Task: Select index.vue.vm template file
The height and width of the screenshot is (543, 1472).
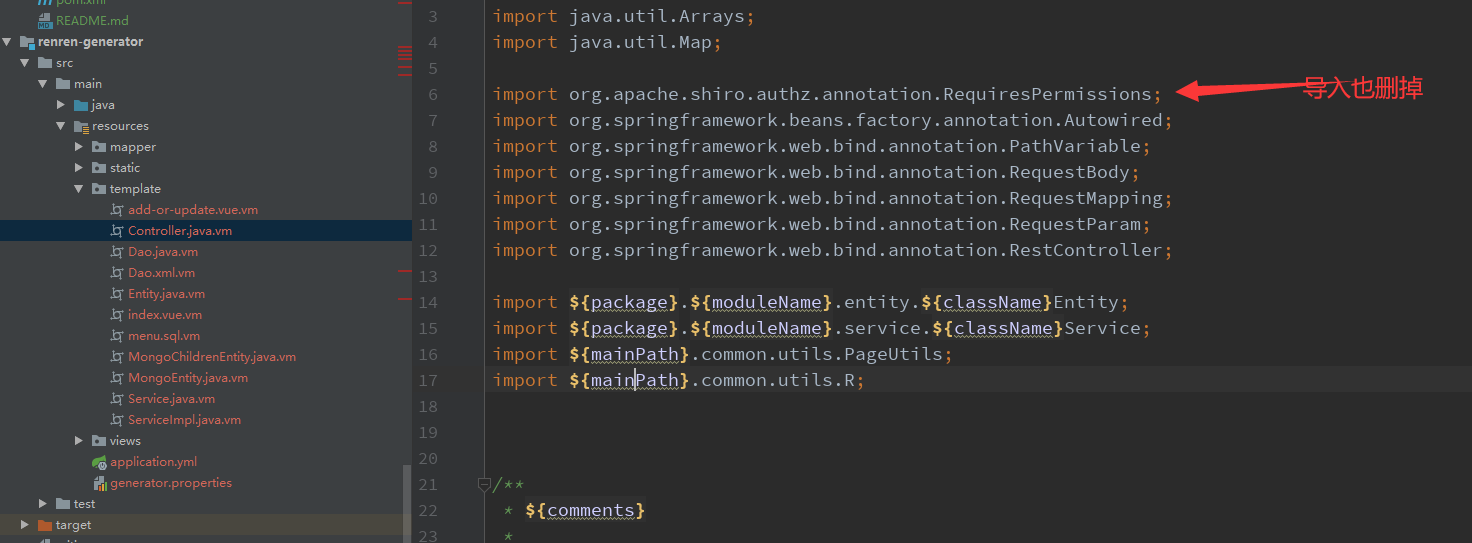Action: point(165,315)
